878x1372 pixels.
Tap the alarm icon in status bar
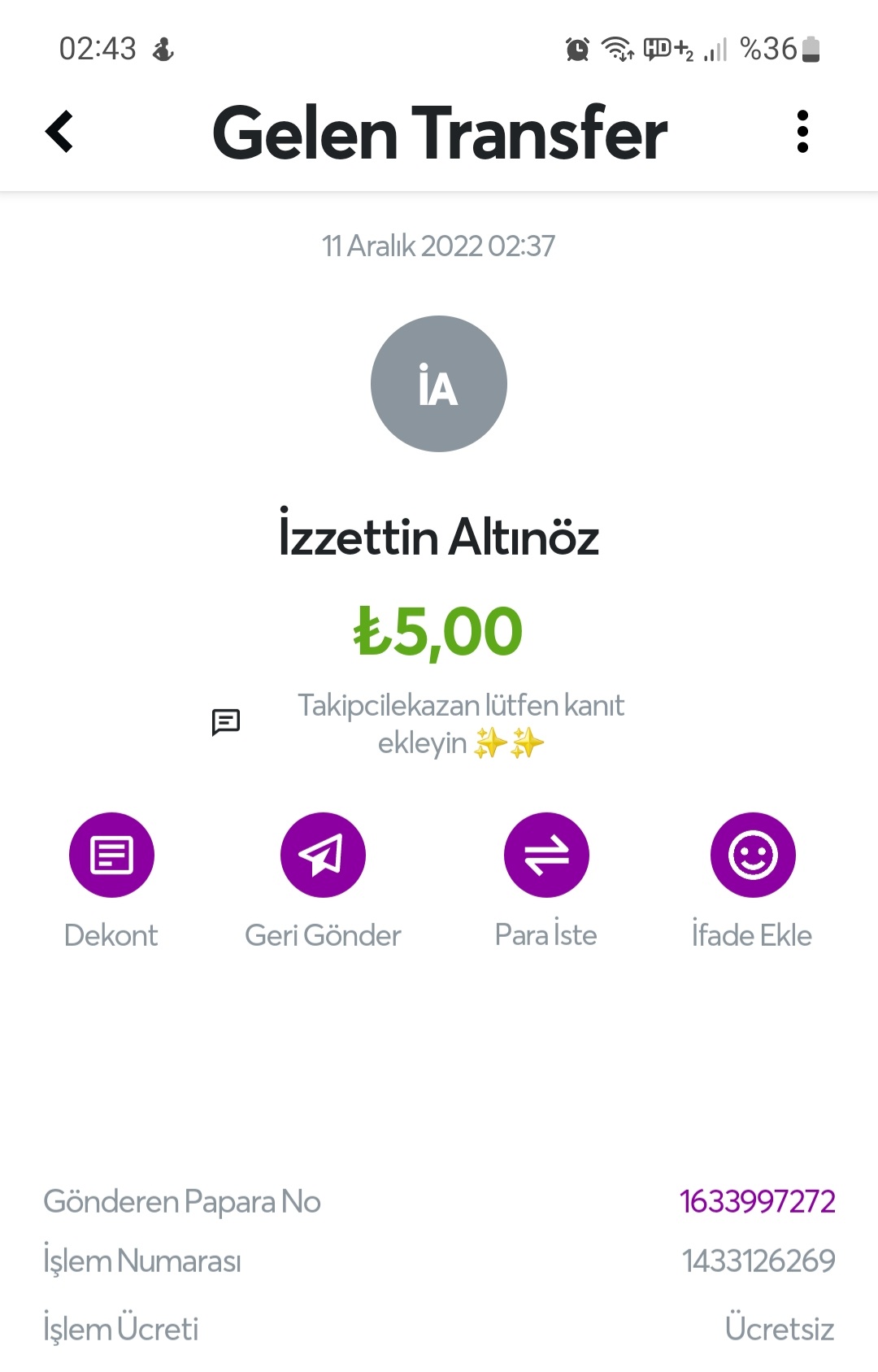(577, 50)
